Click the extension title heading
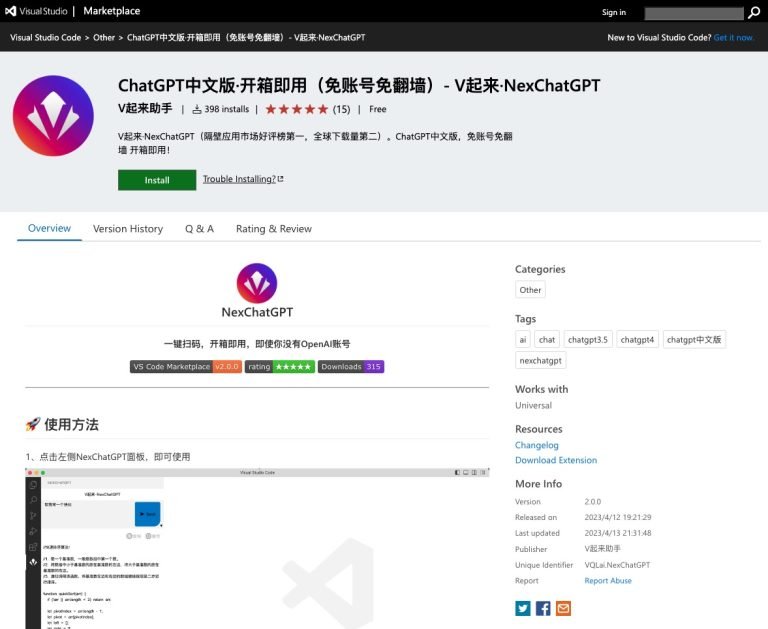Viewport: 768px width, 629px height. click(359, 85)
